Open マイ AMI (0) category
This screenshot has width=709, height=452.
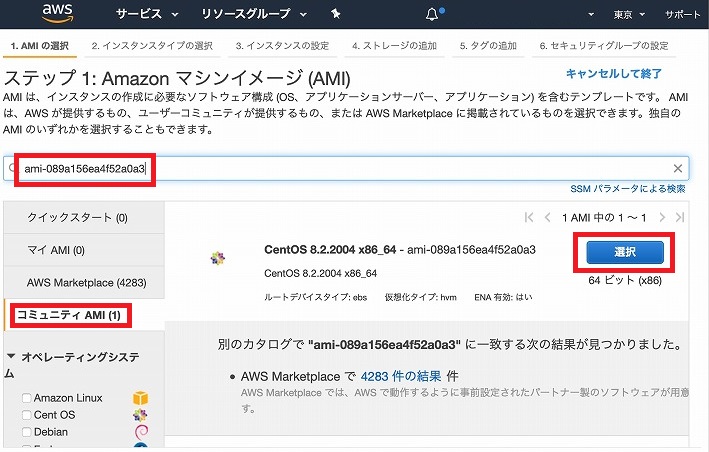pyautogui.click(x=84, y=250)
